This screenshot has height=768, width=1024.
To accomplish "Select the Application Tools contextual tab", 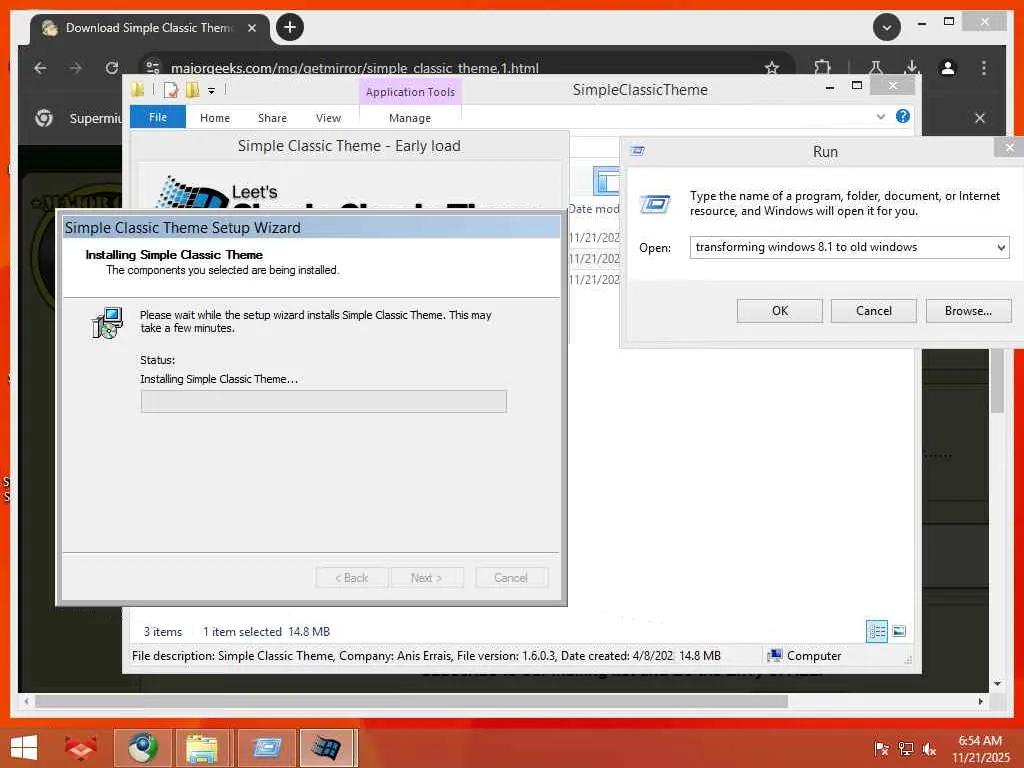I will pyautogui.click(x=410, y=92).
